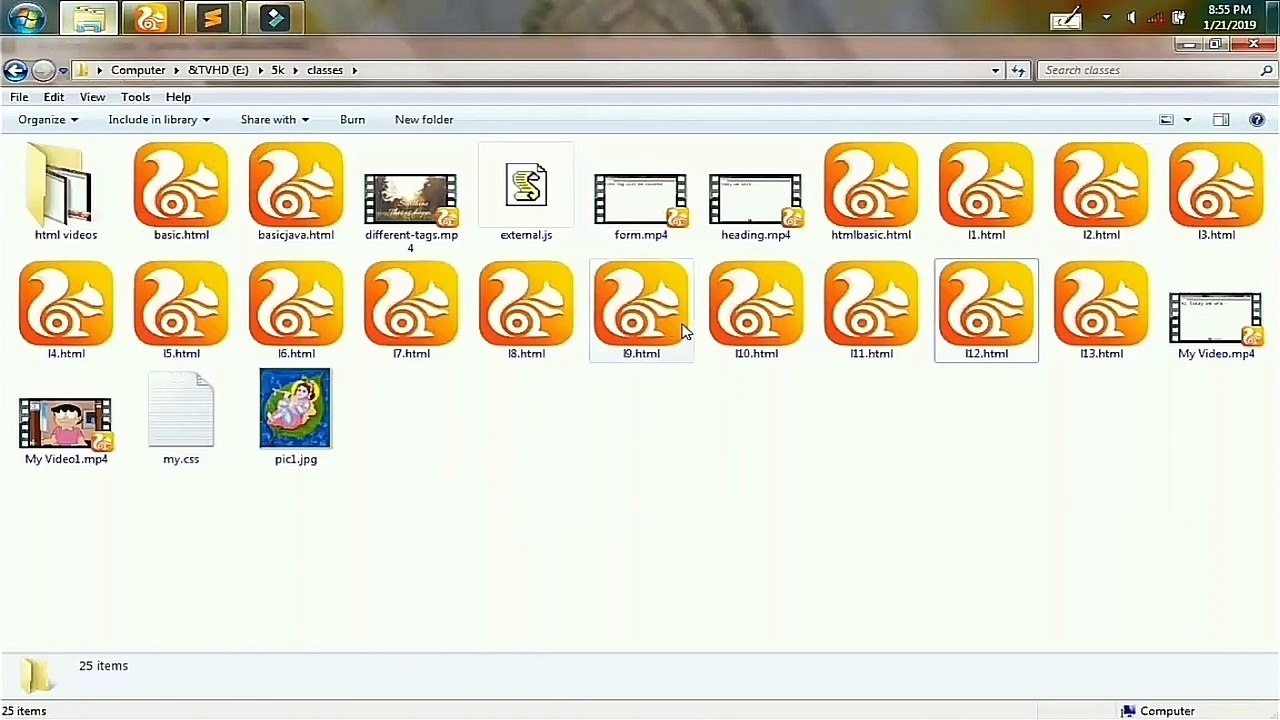Show hidden system tray icons

[1106, 17]
